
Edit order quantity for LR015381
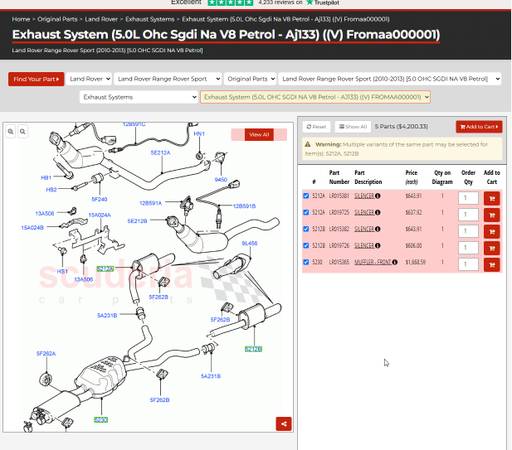[x=468, y=198]
